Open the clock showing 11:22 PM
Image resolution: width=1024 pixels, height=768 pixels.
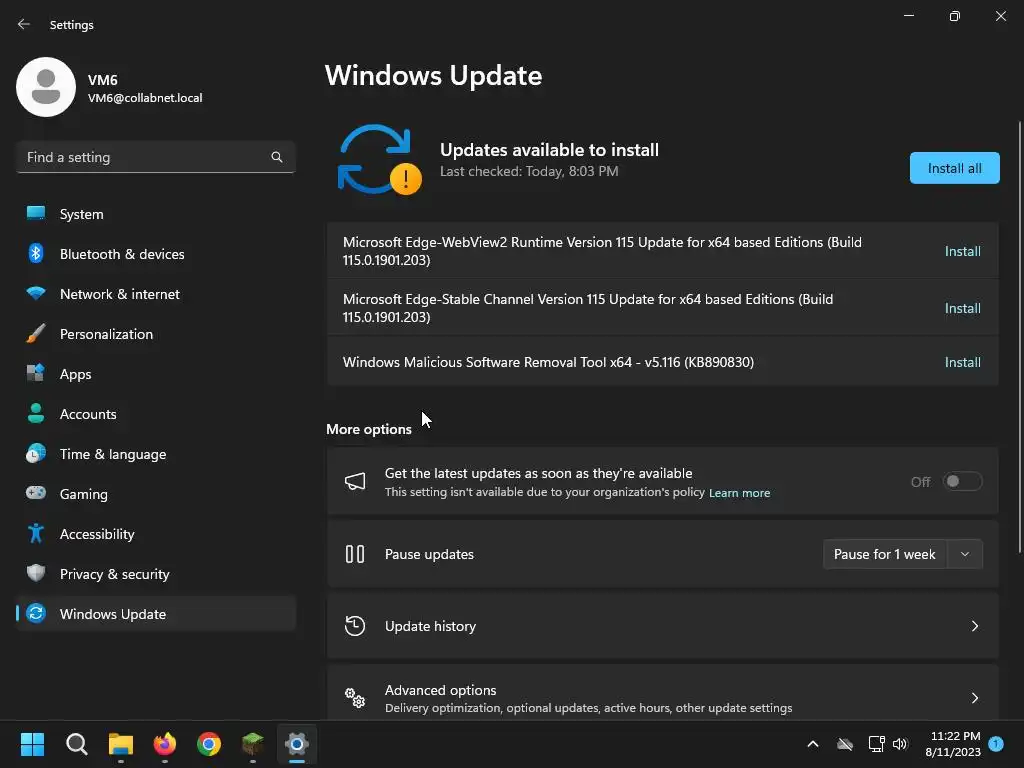coord(953,744)
